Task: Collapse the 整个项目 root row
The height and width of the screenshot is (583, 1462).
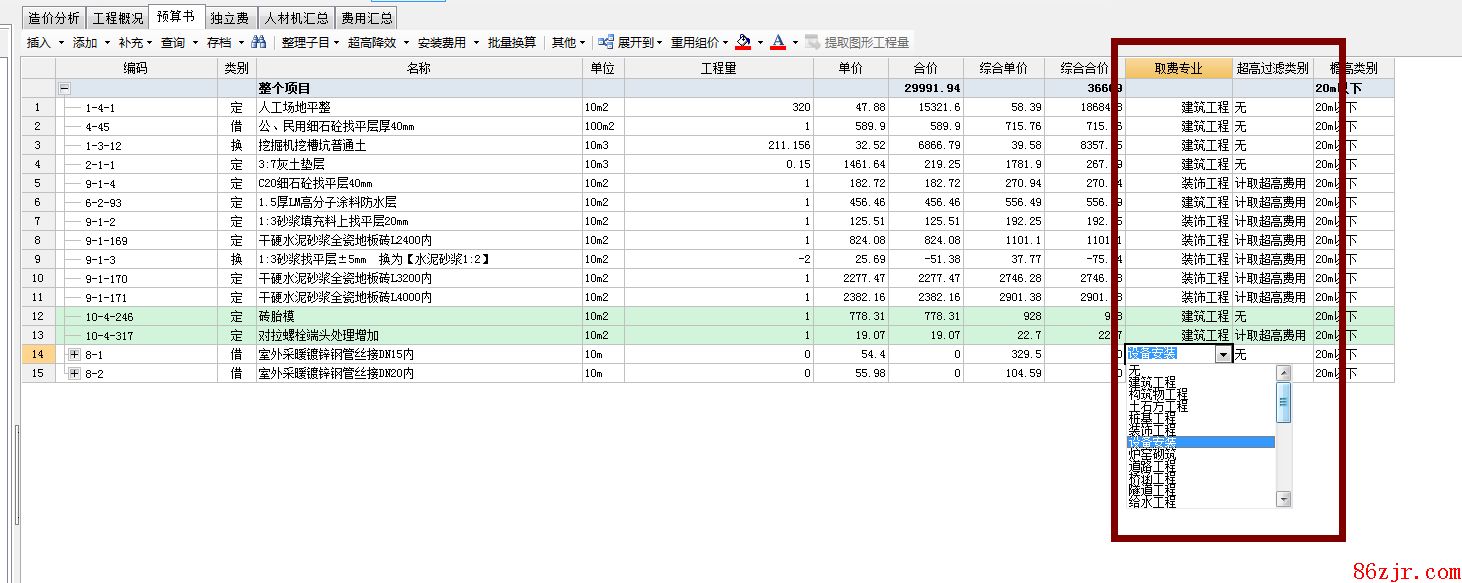Action: 65,88
